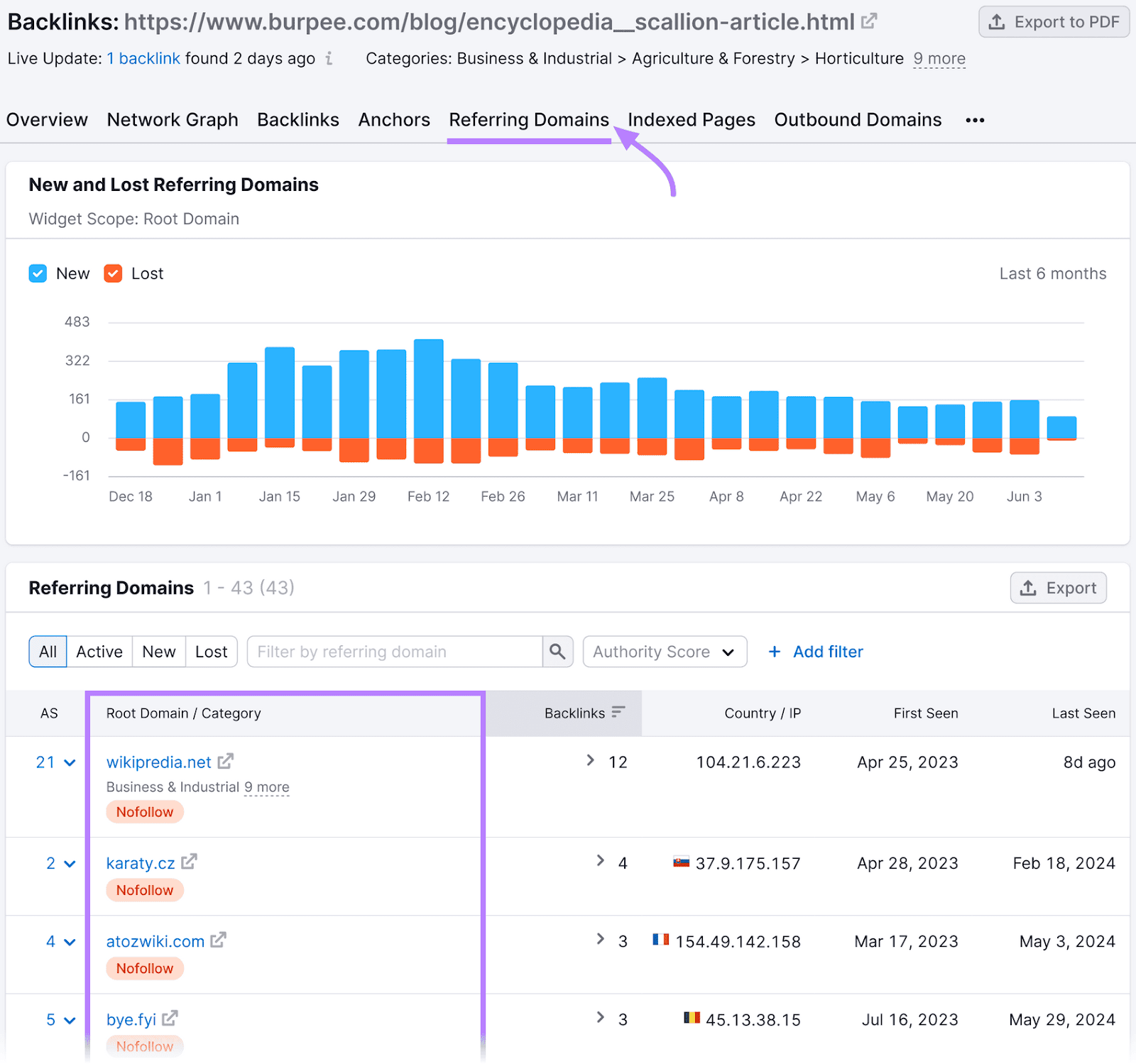The width and height of the screenshot is (1136, 1064).
Task: Click the ellipsis to reveal more report tabs
Action: [x=975, y=120]
